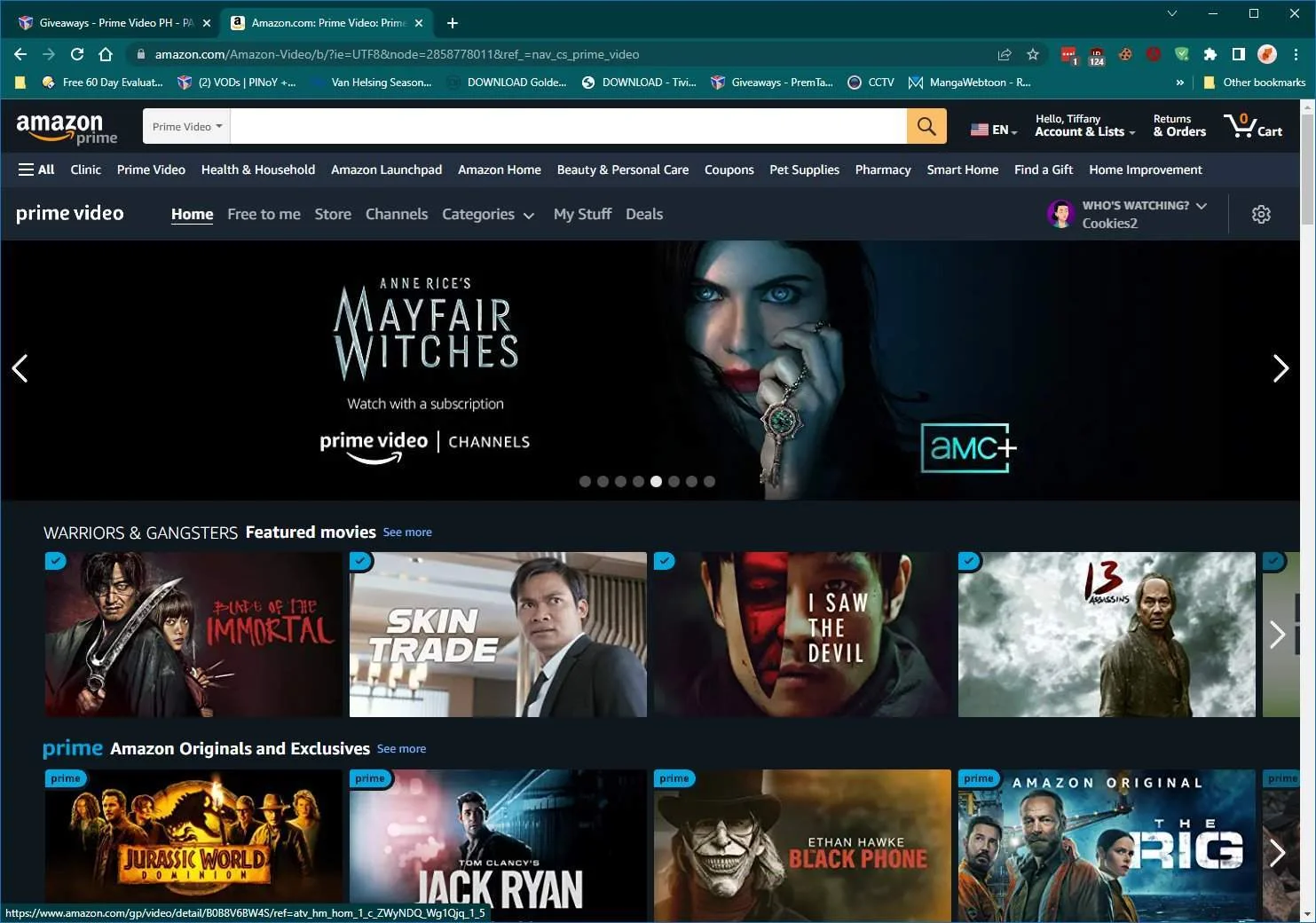Open the Store tab

pyautogui.click(x=333, y=214)
